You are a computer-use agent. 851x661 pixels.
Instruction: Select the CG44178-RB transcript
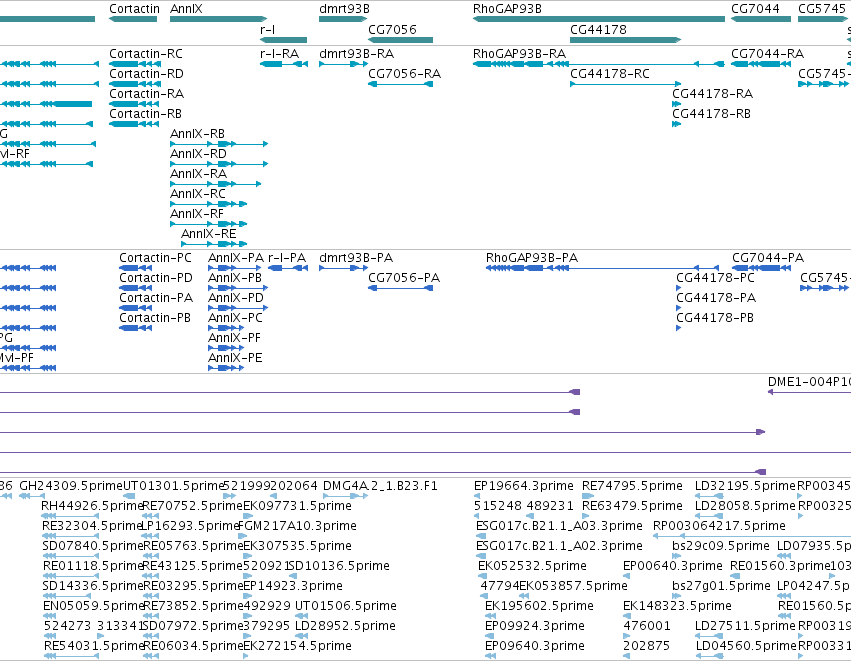tap(676, 124)
